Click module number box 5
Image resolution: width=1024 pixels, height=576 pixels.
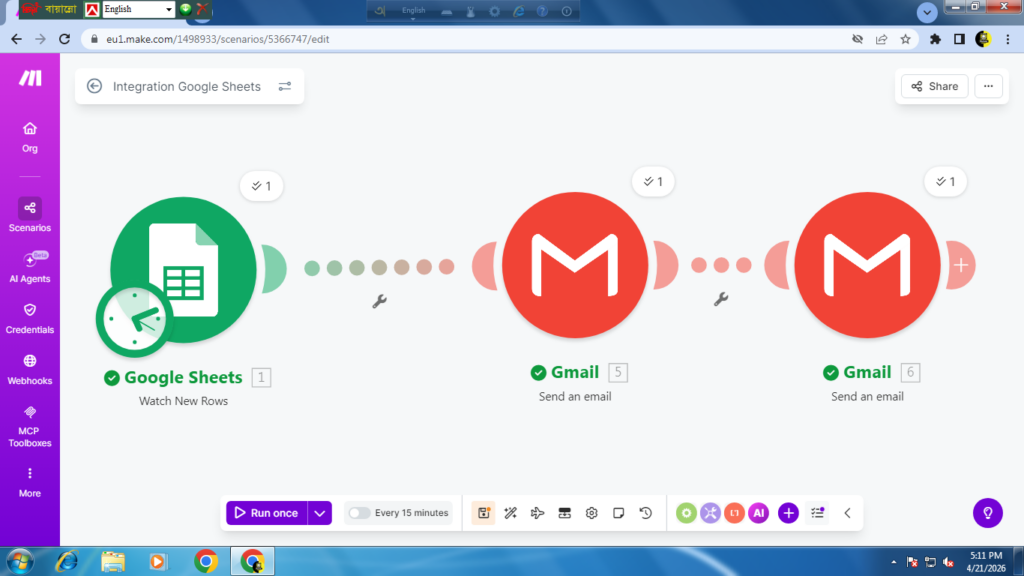(618, 372)
